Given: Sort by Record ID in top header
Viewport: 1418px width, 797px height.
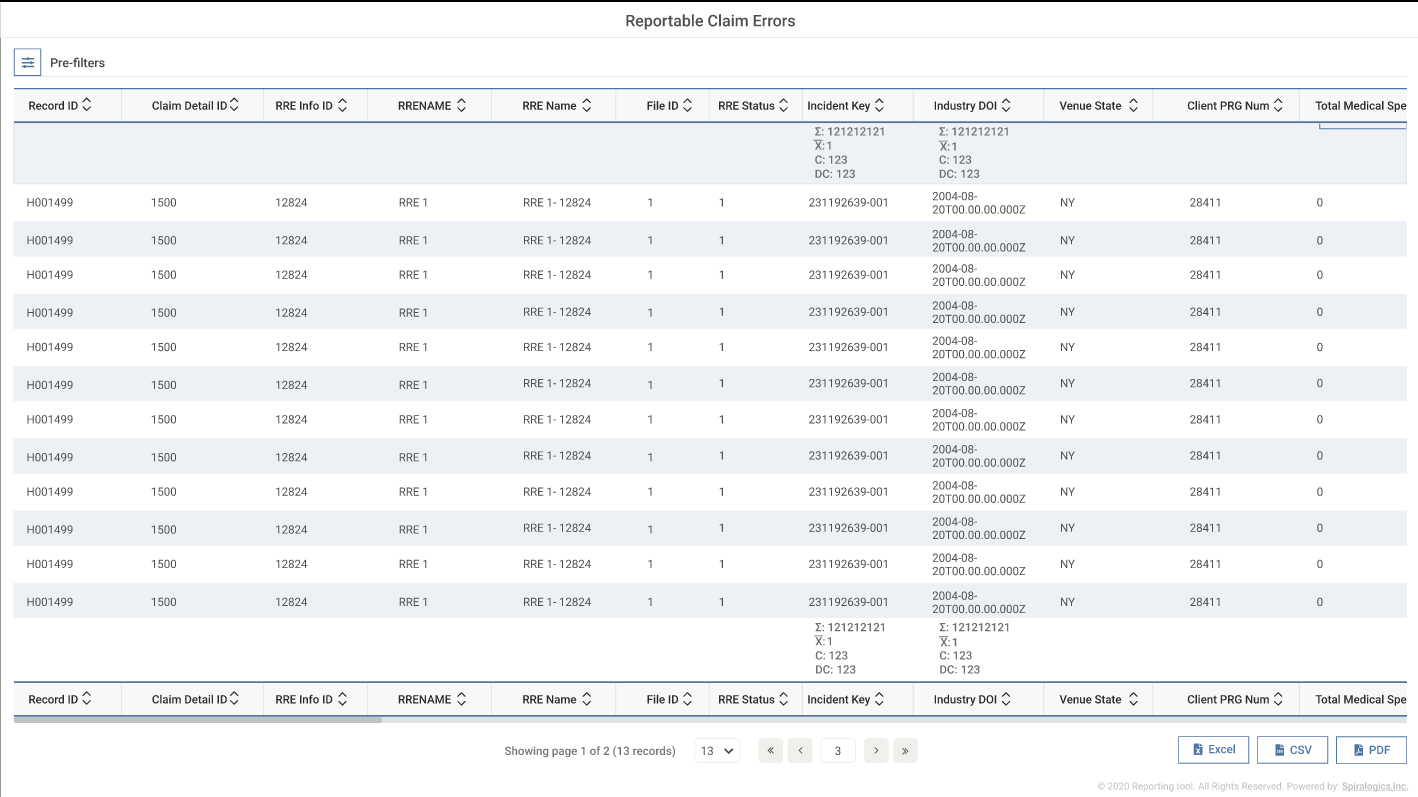Looking at the screenshot, I should 87,105.
